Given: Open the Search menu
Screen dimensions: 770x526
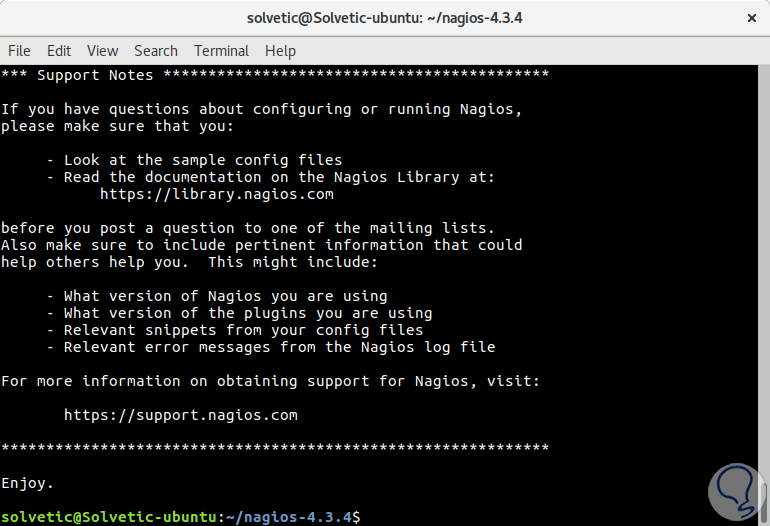Looking at the screenshot, I should 155,50.
